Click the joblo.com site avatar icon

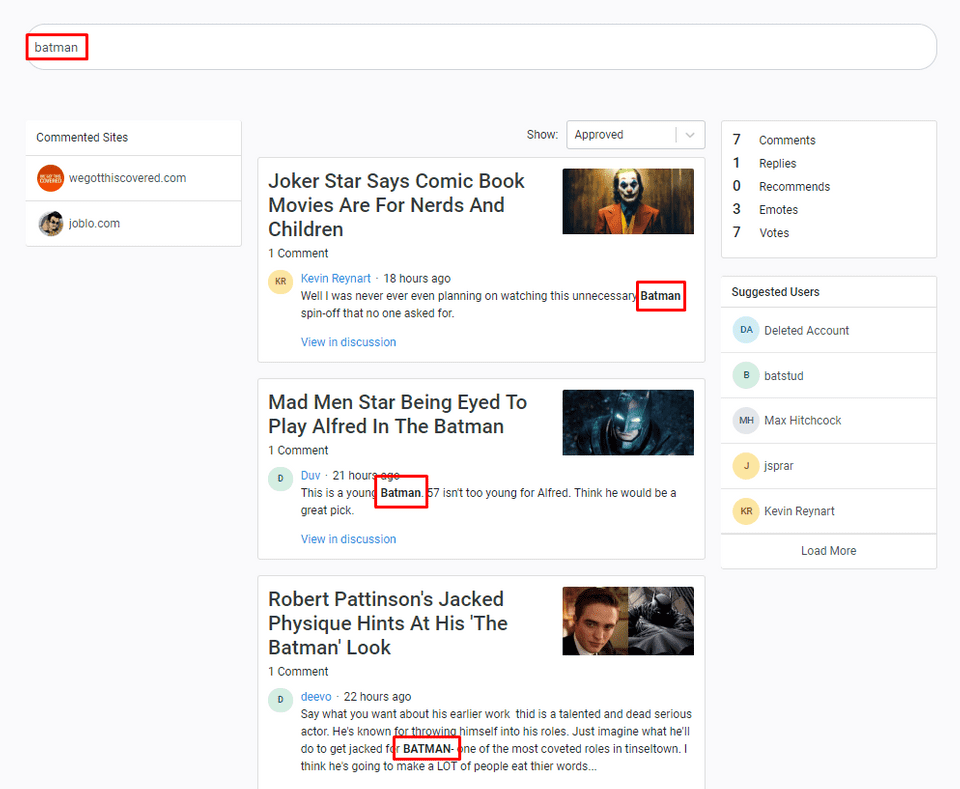[50, 223]
